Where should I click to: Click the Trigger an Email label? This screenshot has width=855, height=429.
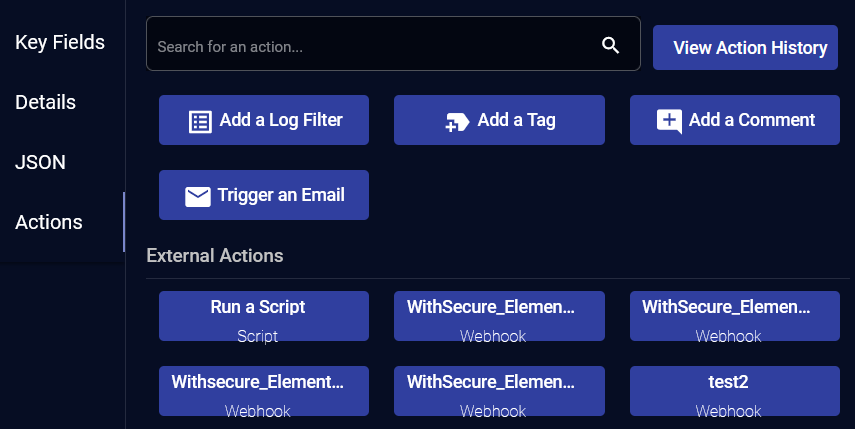pyautogui.click(x=281, y=195)
